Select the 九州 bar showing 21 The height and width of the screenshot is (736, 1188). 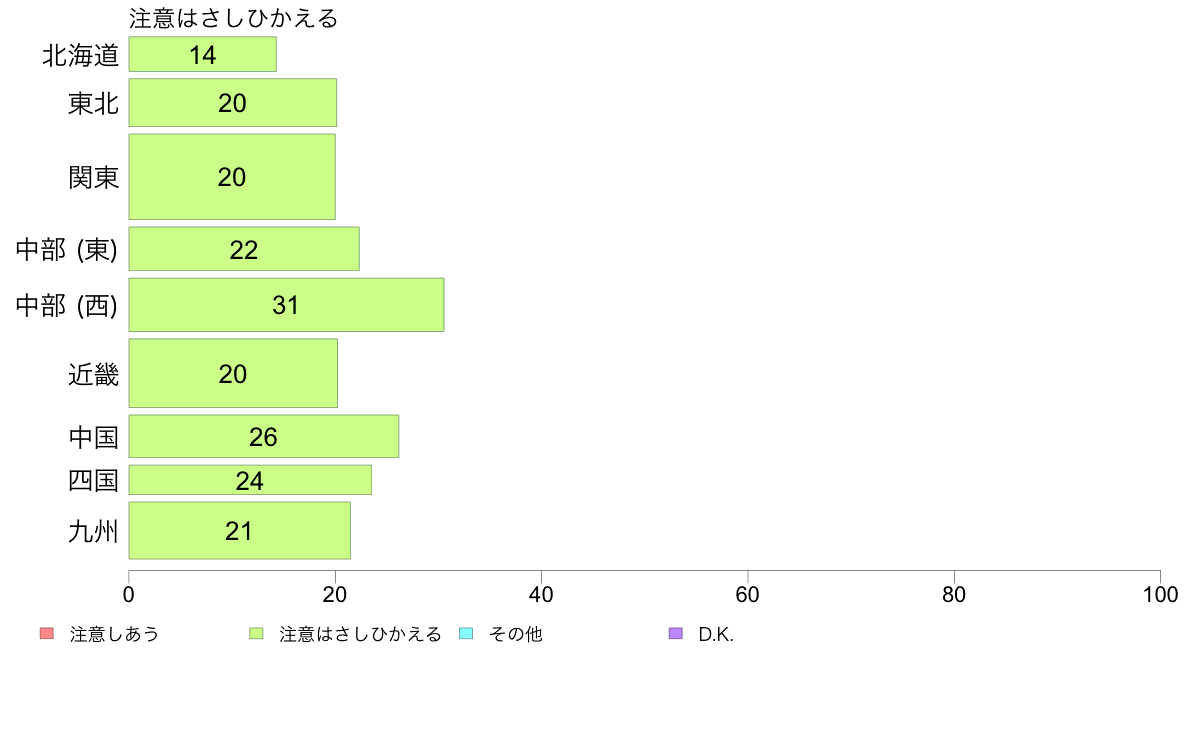pyautogui.click(x=239, y=531)
